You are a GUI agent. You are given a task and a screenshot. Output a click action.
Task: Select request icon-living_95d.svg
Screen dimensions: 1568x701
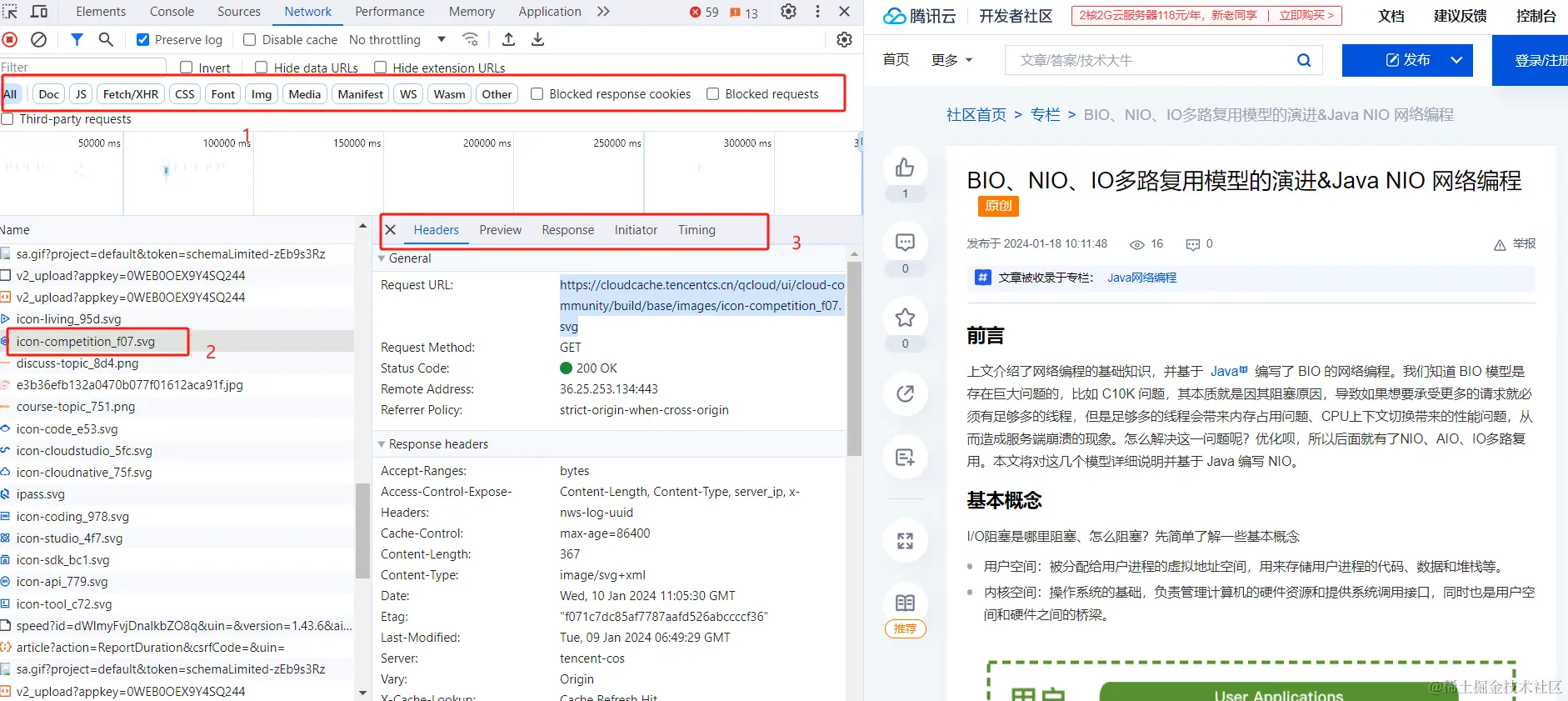[x=68, y=319]
